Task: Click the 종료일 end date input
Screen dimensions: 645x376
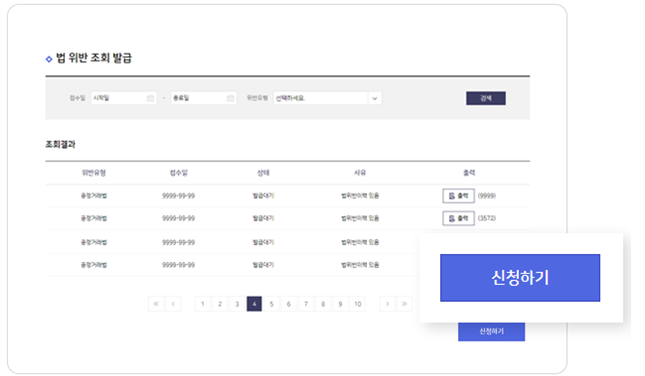Action: coord(204,98)
